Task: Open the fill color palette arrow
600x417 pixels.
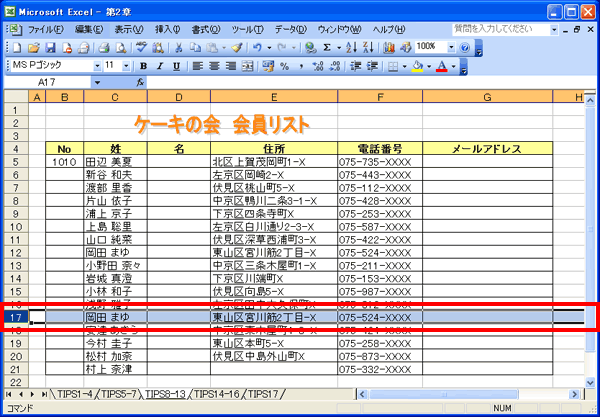Action: pos(429,67)
